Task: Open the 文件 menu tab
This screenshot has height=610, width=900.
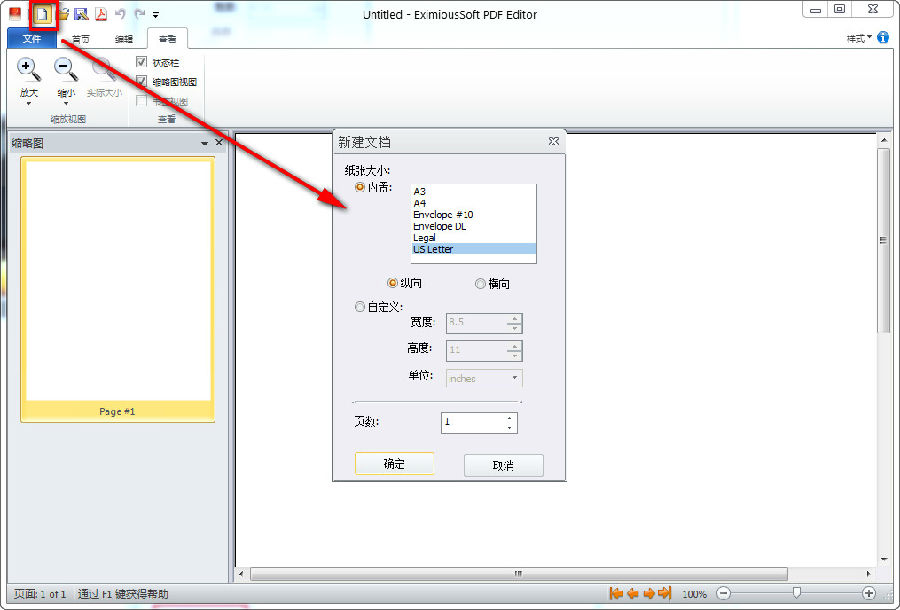Action: (x=32, y=38)
